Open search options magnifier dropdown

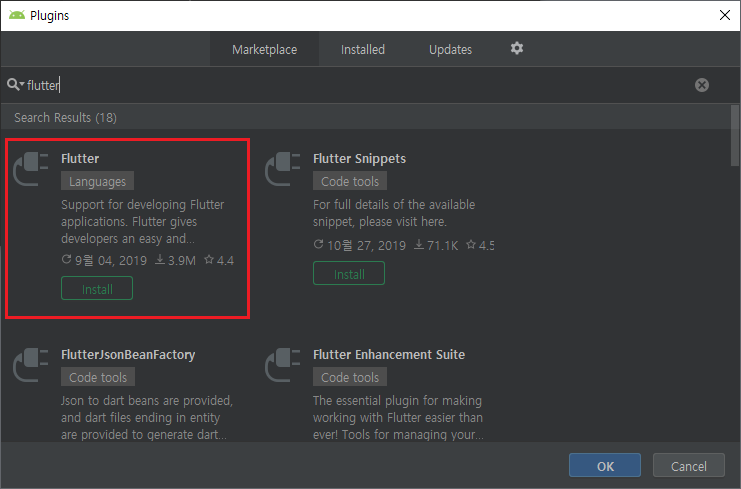pyautogui.click(x=16, y=85)
